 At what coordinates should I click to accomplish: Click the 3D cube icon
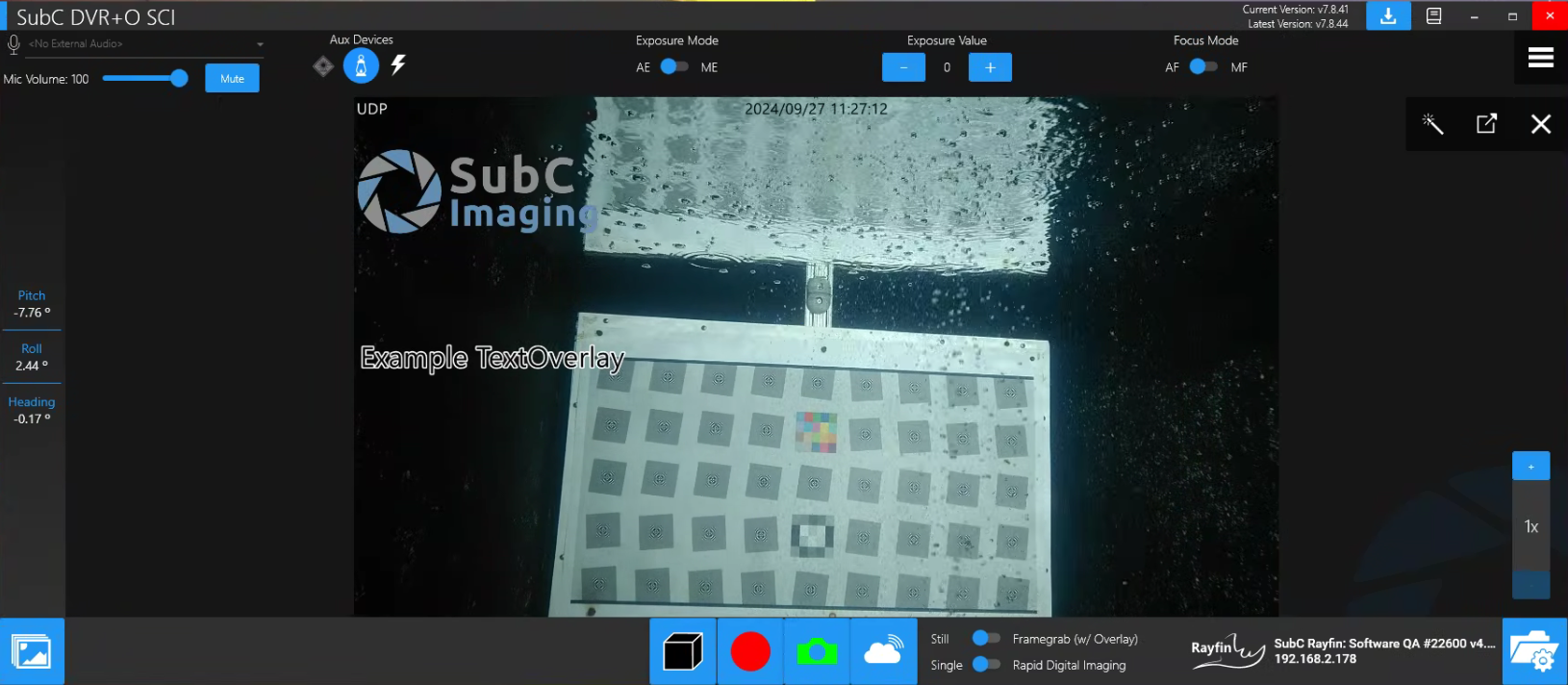coord(683,651)
